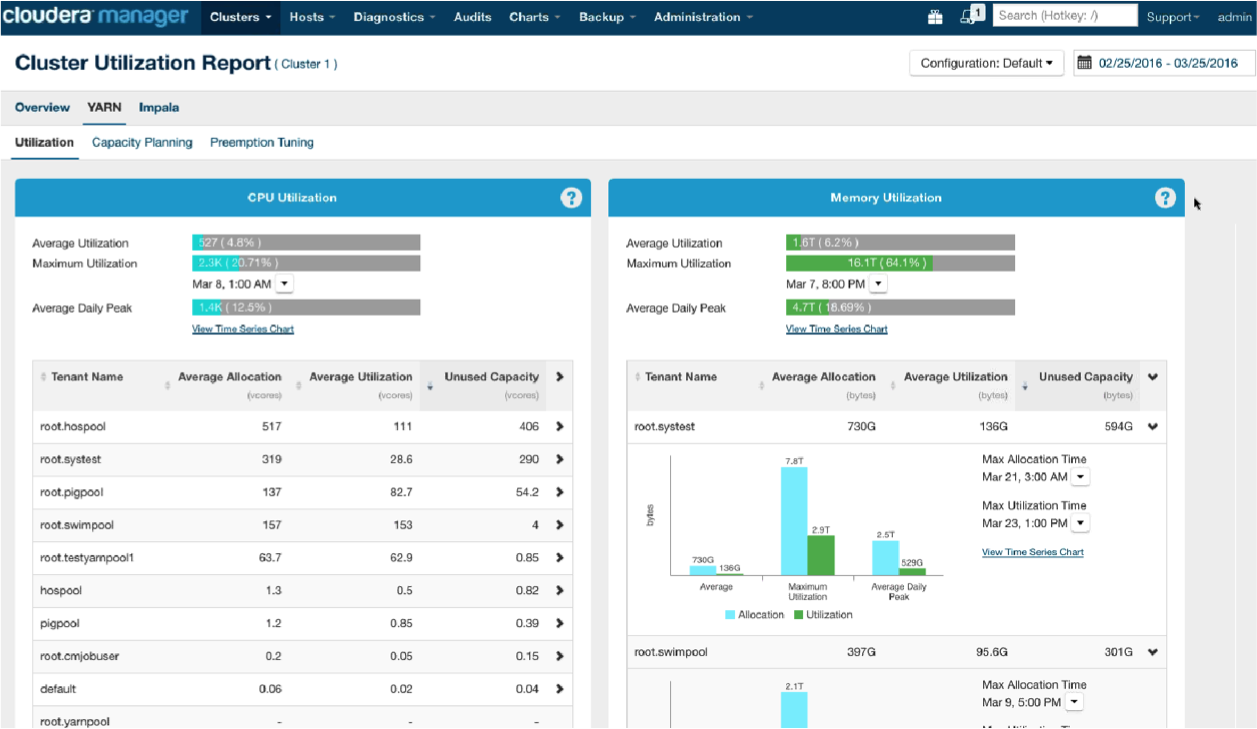Open the Capacity Planning tab
This screenshot has height=729, width=1257.
click(x=142, y=143)
